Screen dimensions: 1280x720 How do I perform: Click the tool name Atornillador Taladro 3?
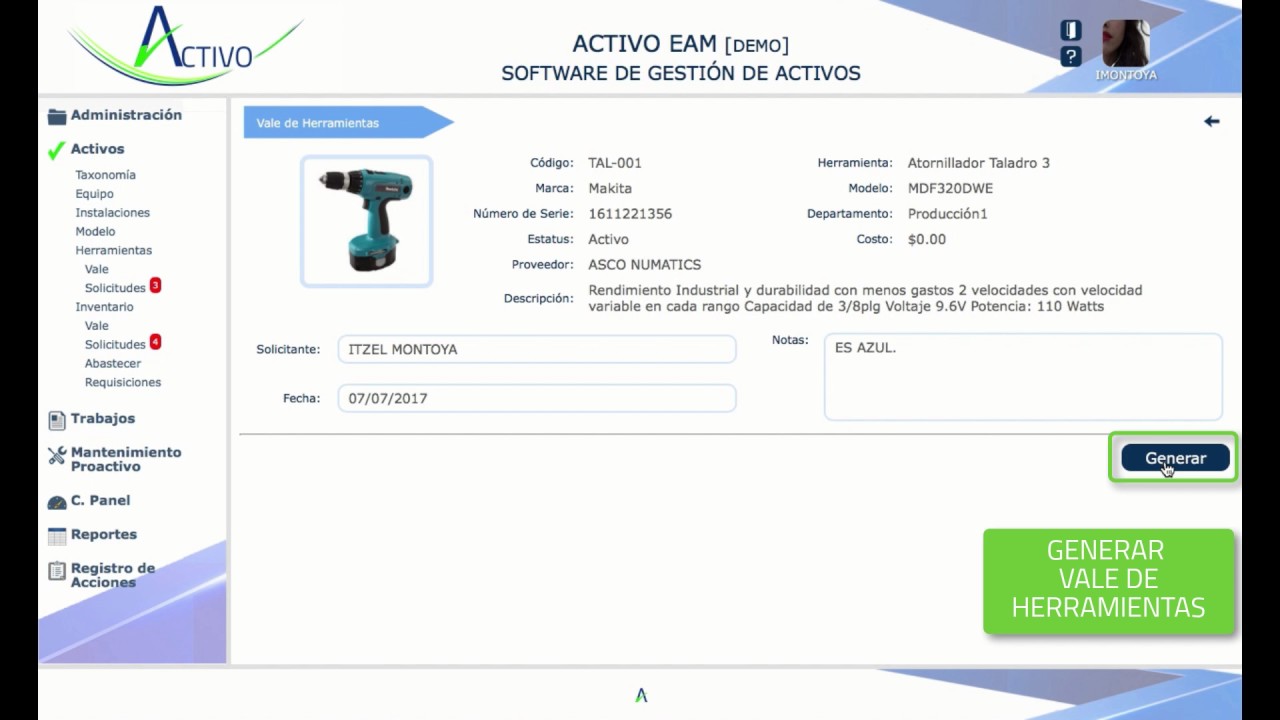979,163
